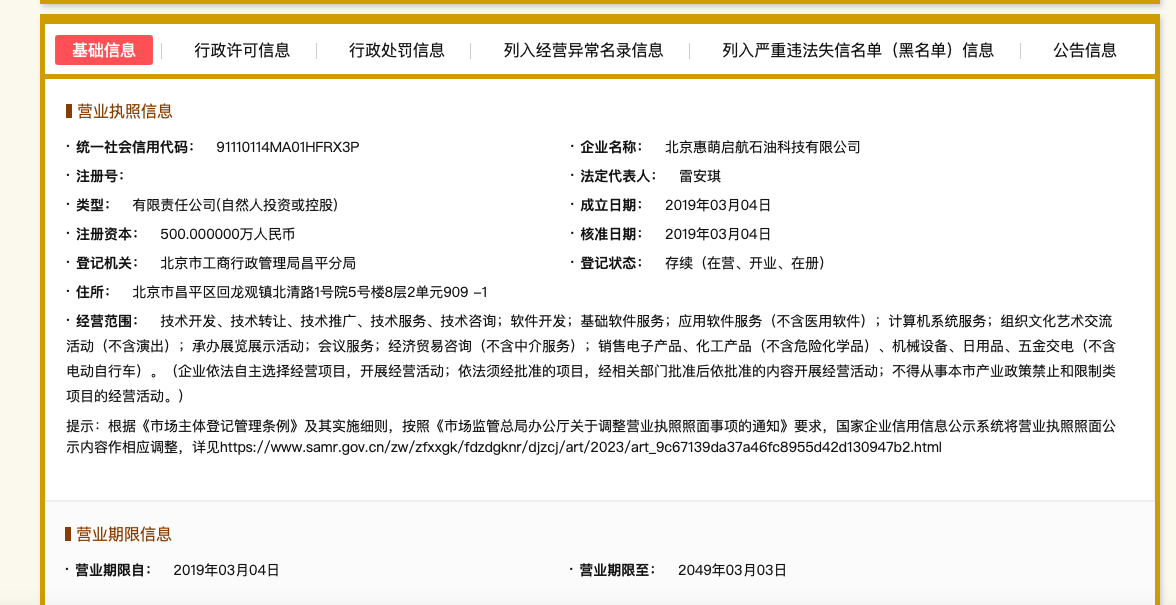The height and width of the screenshot is (605, 1176).
Task: Switch to 公告信息 tab
Action: tap(1084, 50)
